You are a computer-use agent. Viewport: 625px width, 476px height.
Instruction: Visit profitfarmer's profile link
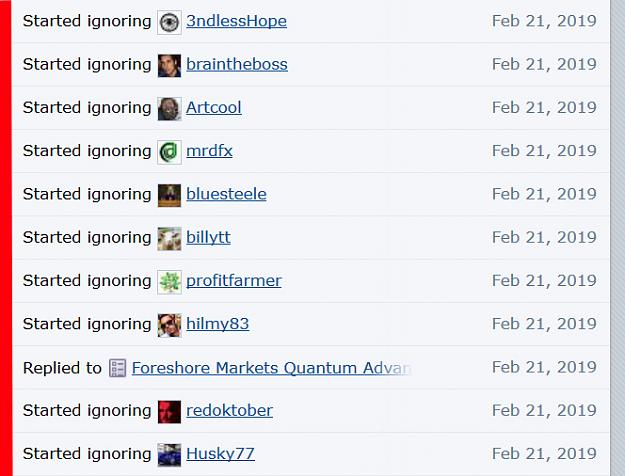click(234, 281)
